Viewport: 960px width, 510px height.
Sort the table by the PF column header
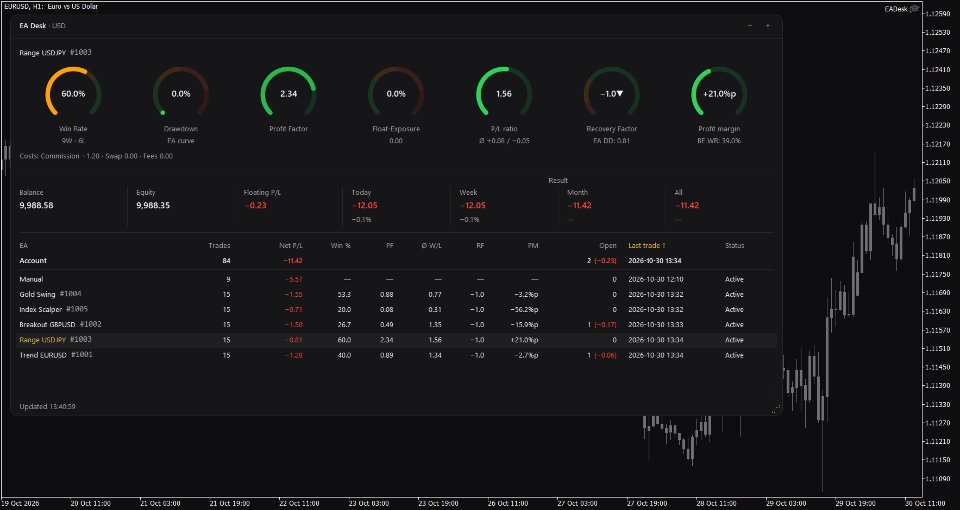click(389, 246)
